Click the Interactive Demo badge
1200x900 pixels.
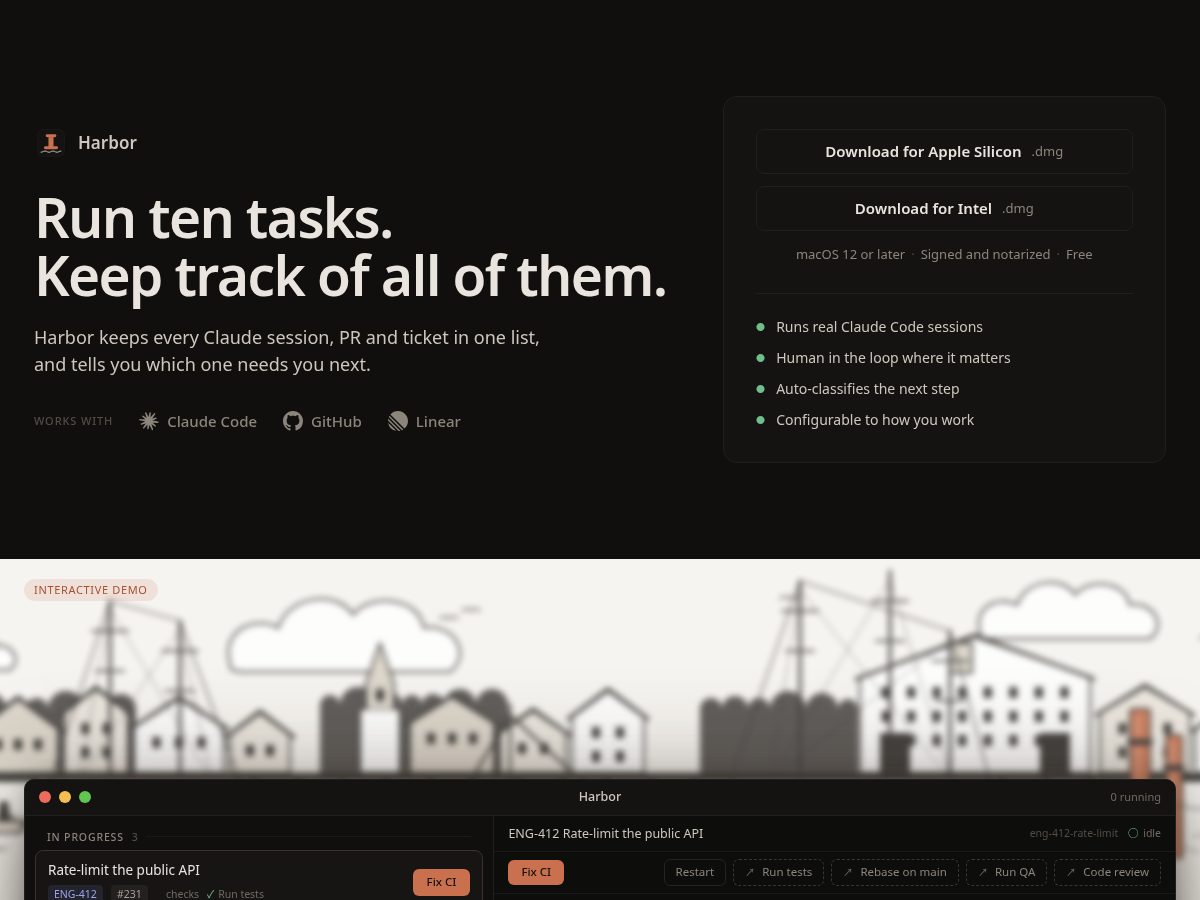[x=91, y=590]
